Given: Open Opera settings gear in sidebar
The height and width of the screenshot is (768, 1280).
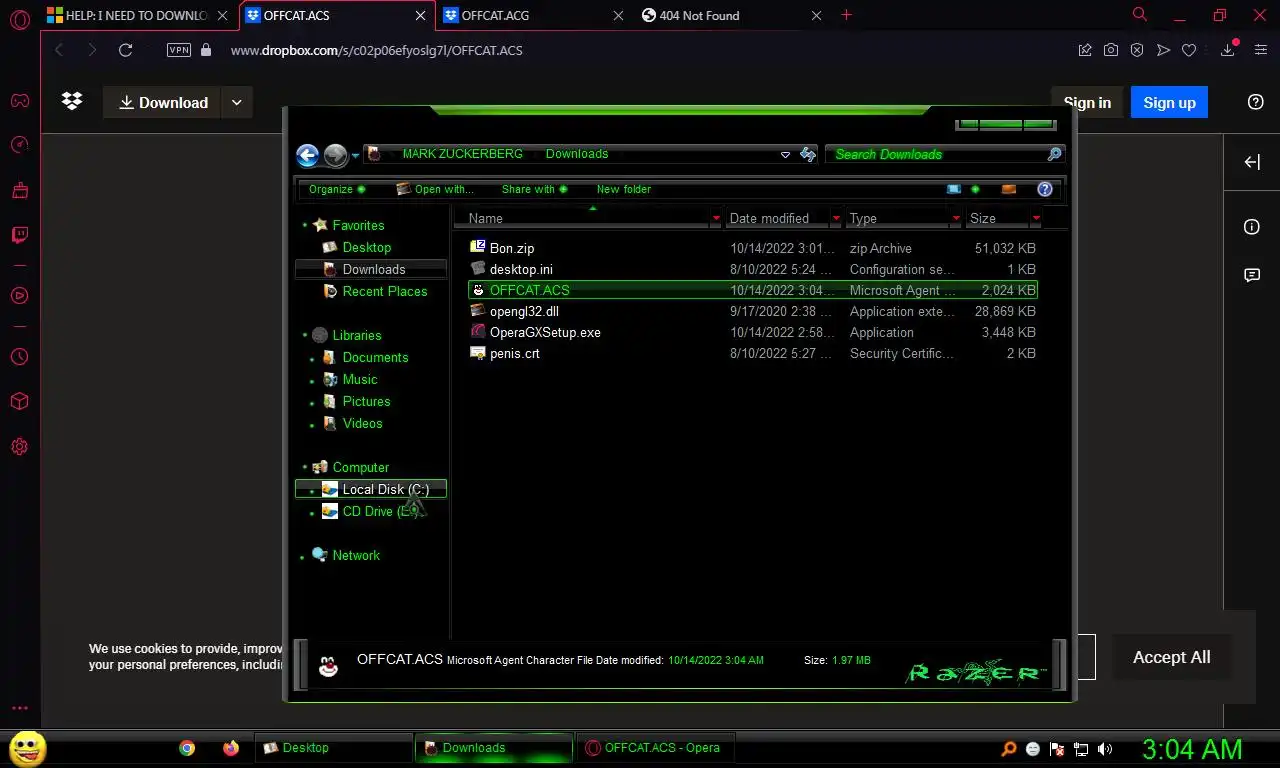Looking at the screenshot, I should (19, 447).
